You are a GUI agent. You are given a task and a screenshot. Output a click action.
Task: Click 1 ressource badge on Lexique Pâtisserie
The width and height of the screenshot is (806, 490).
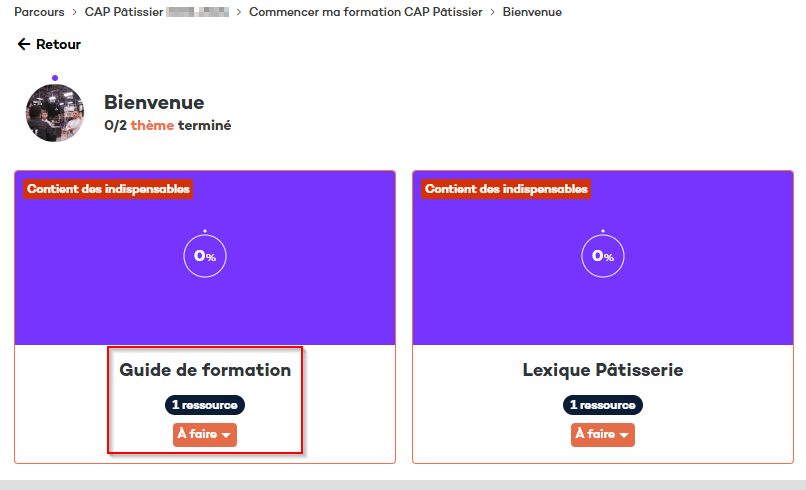point(603,405)
